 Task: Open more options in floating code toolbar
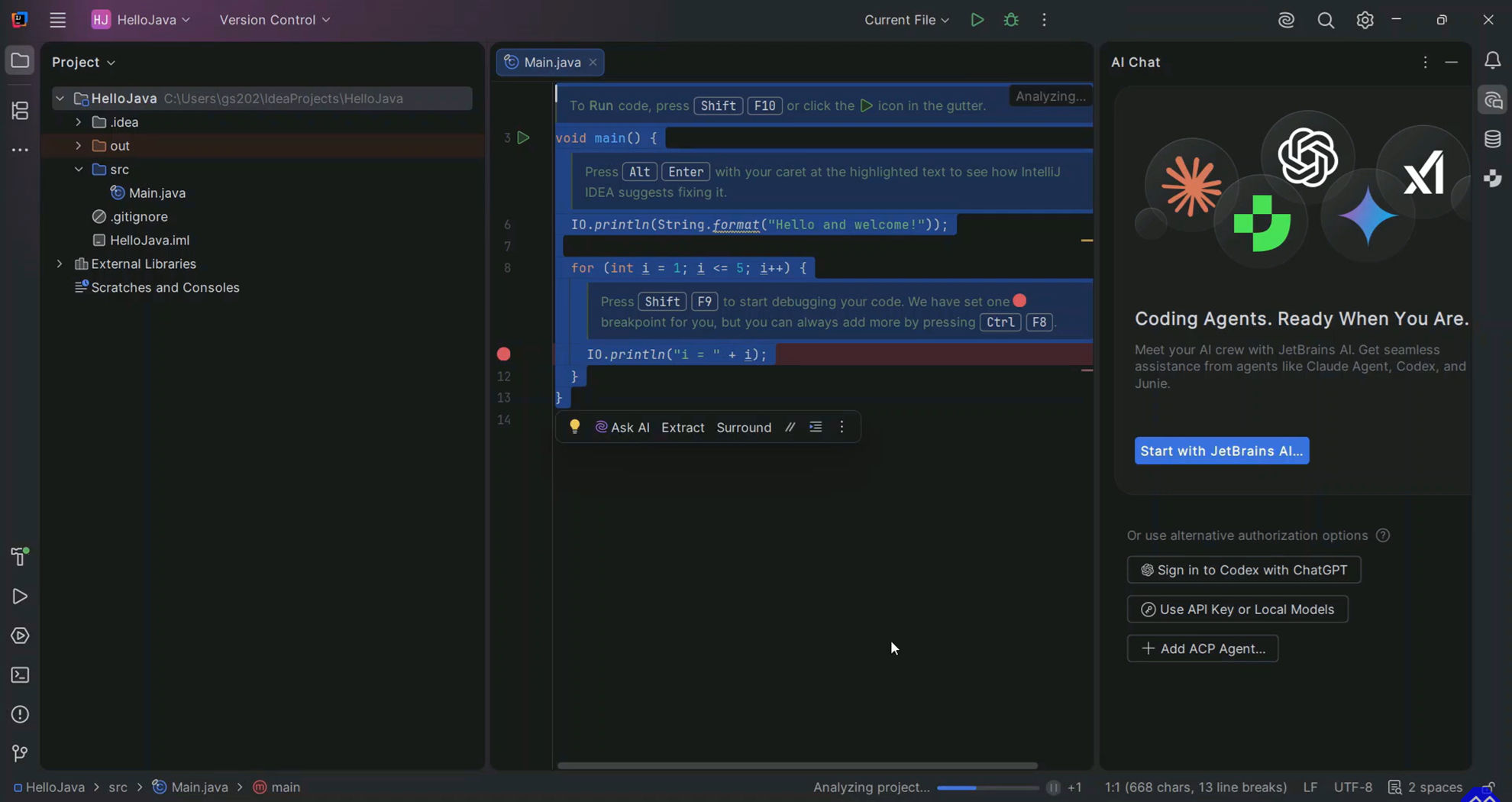tap(842, 427)
